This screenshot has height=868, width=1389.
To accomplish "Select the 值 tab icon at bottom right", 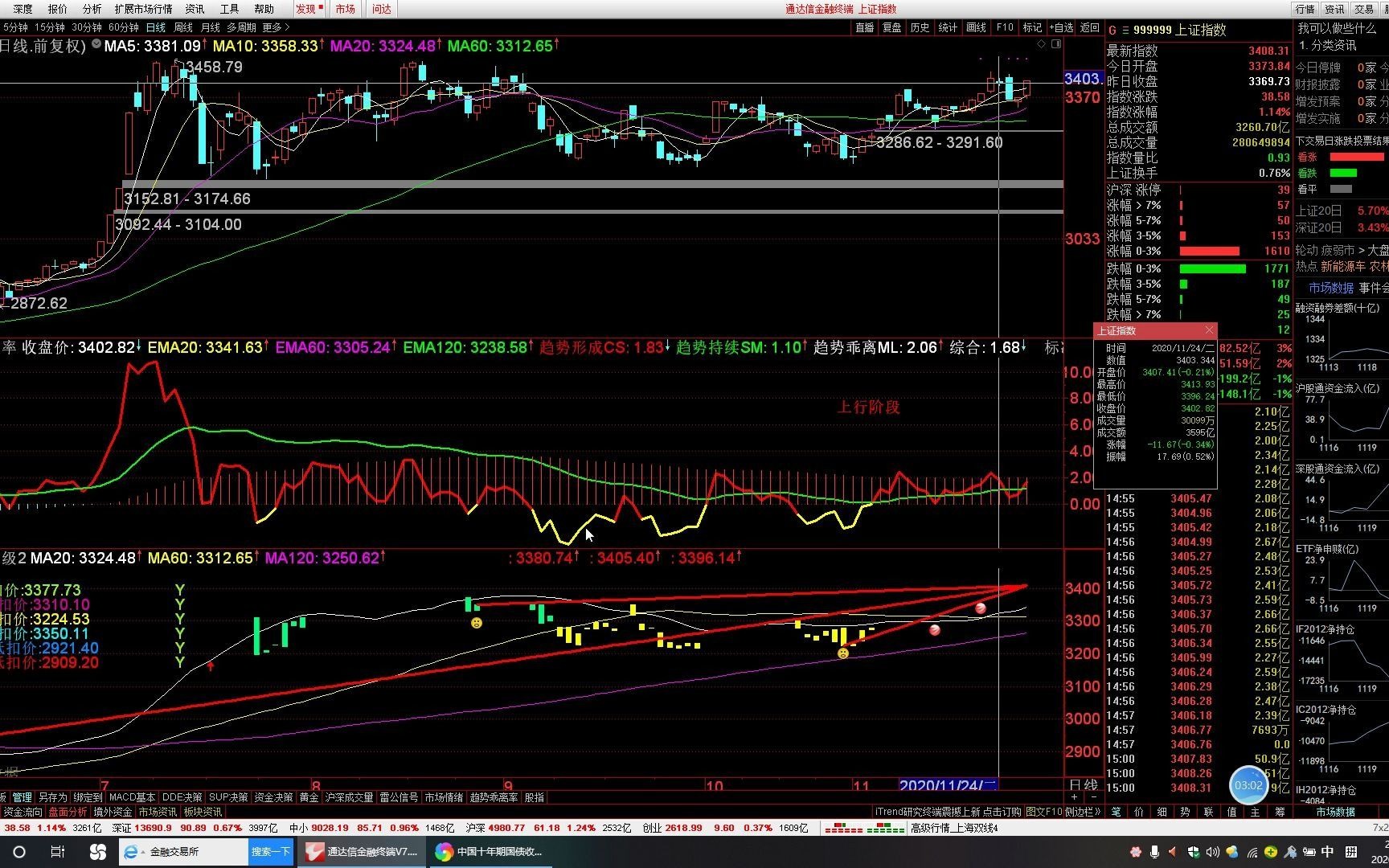I will click(x=1232, y=812).
